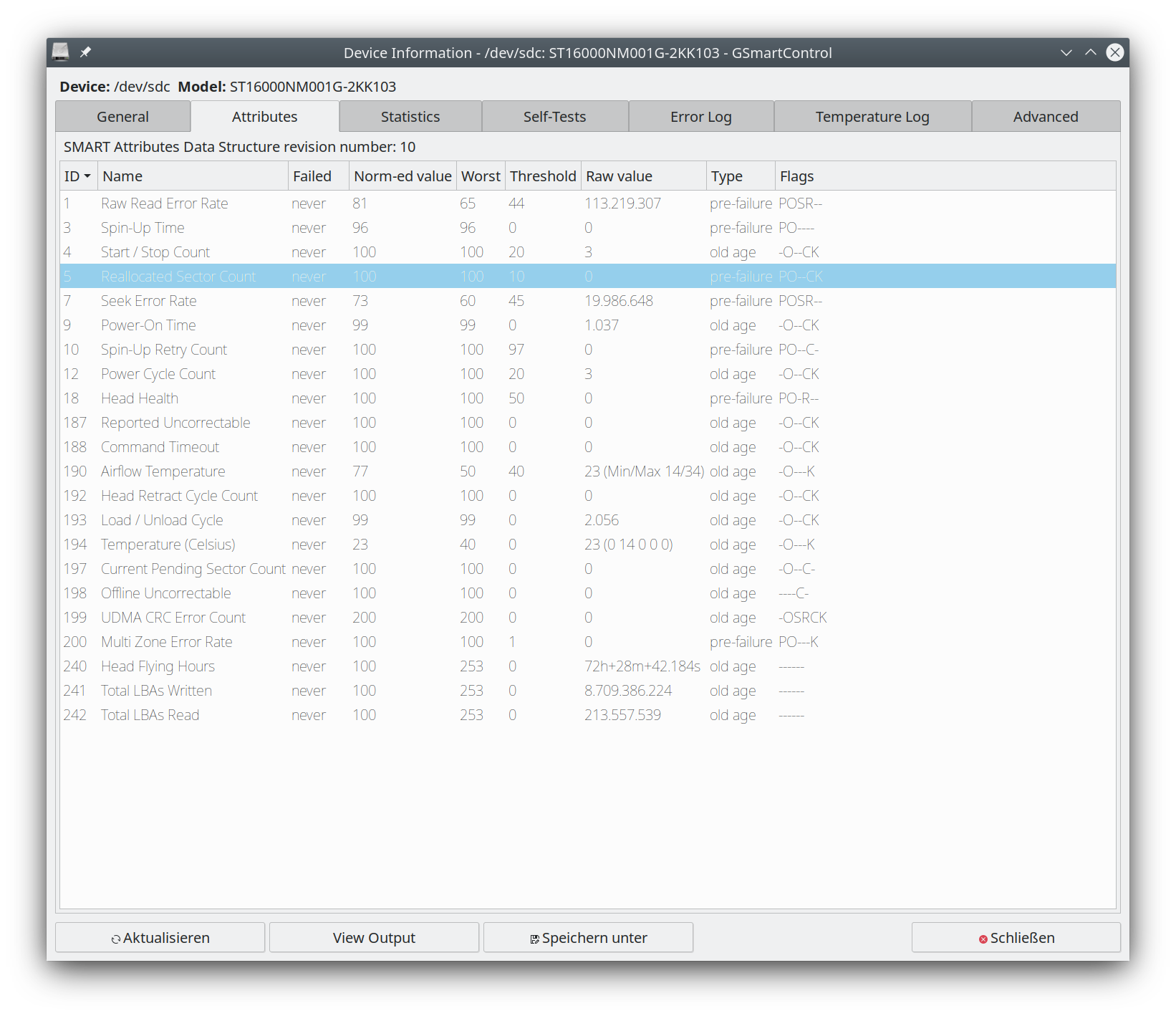Click the View Output button
The height and width of the screenshot is (1016, 1176).
coord(374,938)
